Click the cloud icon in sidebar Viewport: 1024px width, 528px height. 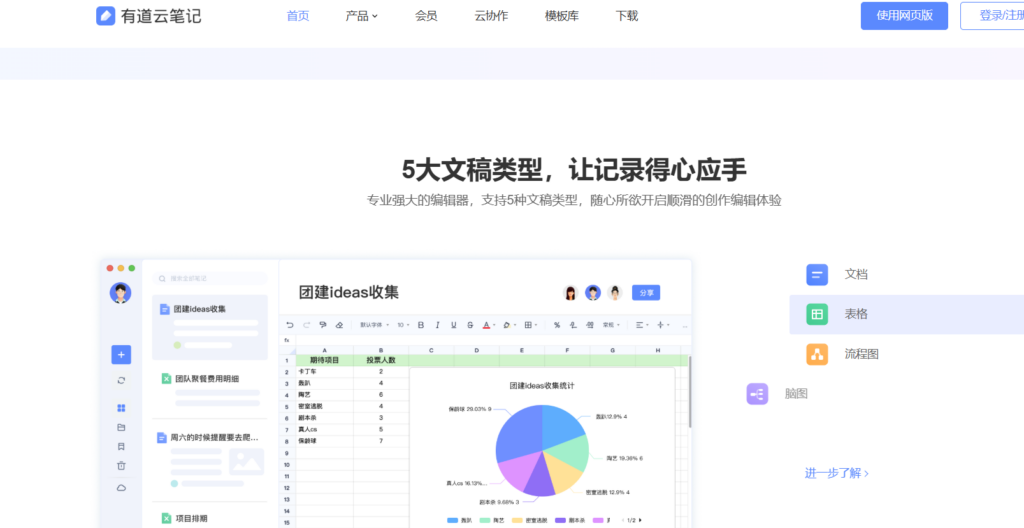pyautogui.click(x=121, y=487)
